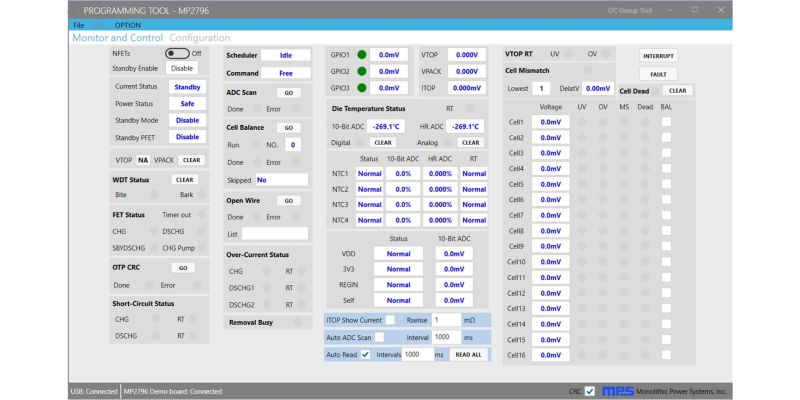Viewport: 800px width, 400px height.
Task: Start Cell Balance with GO button
Action: pyautogui.click(x=289, y=128)
